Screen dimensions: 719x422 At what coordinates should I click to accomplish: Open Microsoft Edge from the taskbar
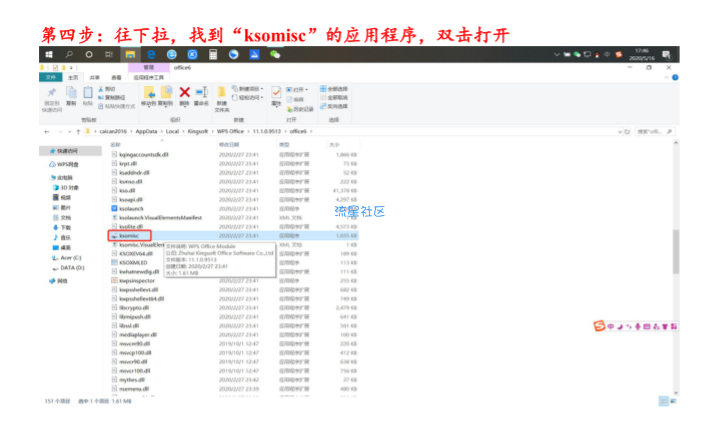click(151, 55)
